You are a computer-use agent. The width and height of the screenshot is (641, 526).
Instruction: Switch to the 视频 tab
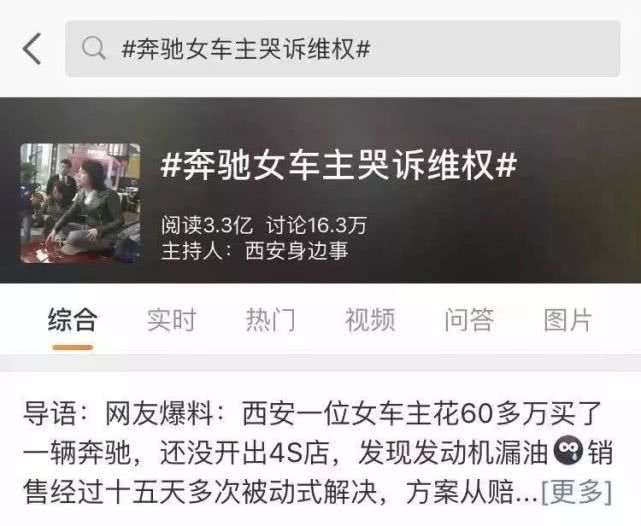(370, 320)
